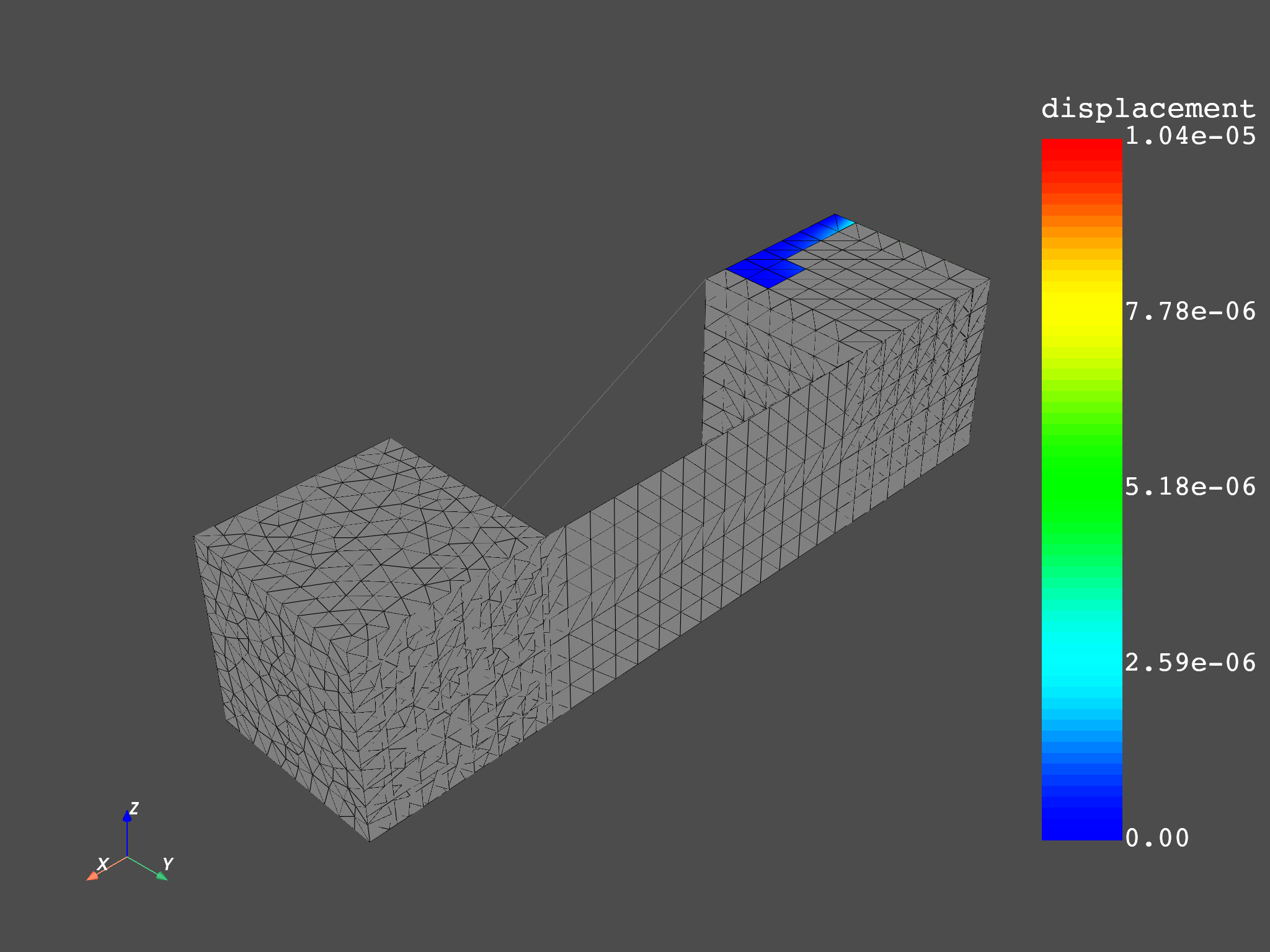Click the '7.78e-06' scale label
Image resolution: width=1270 pixels, height=952 pixels.
tap(1190, 311)
